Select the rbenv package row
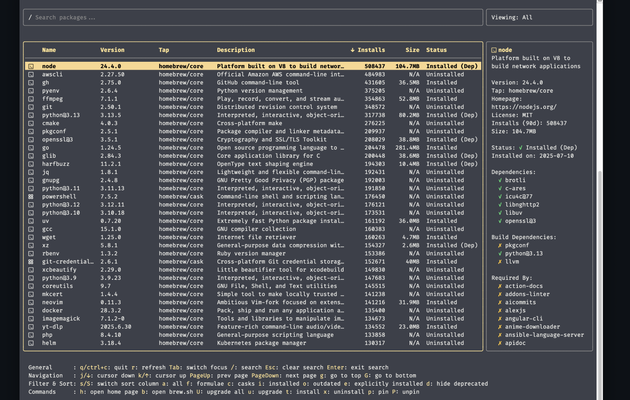 (253, 253)
